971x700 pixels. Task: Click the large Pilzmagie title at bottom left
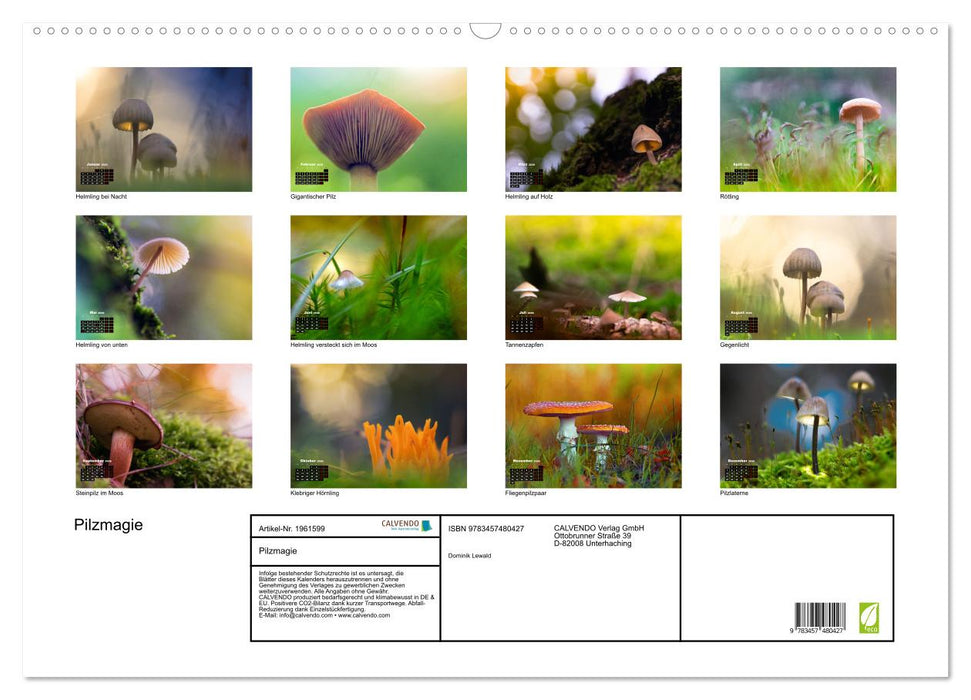(108, 525)
